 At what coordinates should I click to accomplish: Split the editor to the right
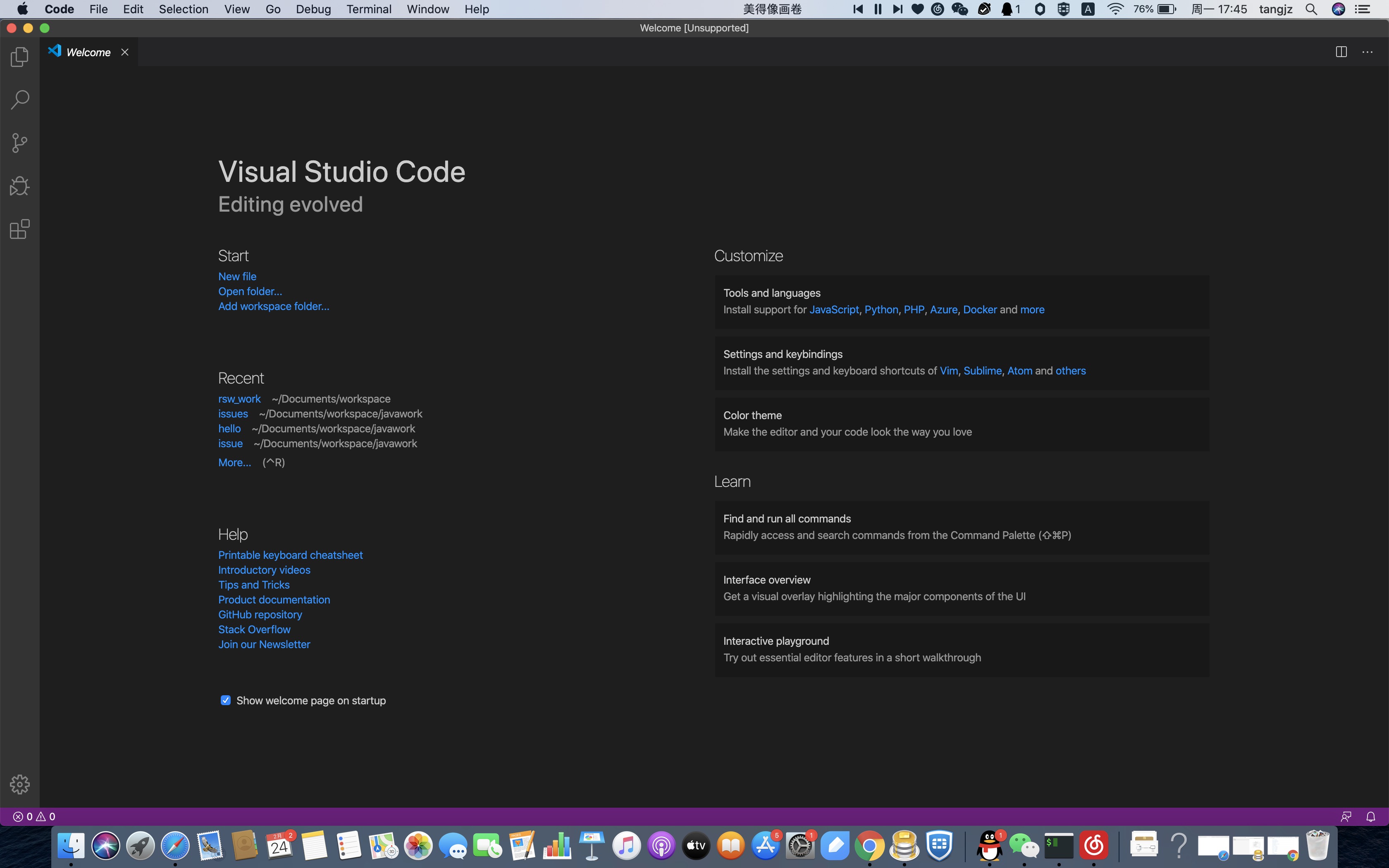pyautogui.click(x=1341, y=52)
